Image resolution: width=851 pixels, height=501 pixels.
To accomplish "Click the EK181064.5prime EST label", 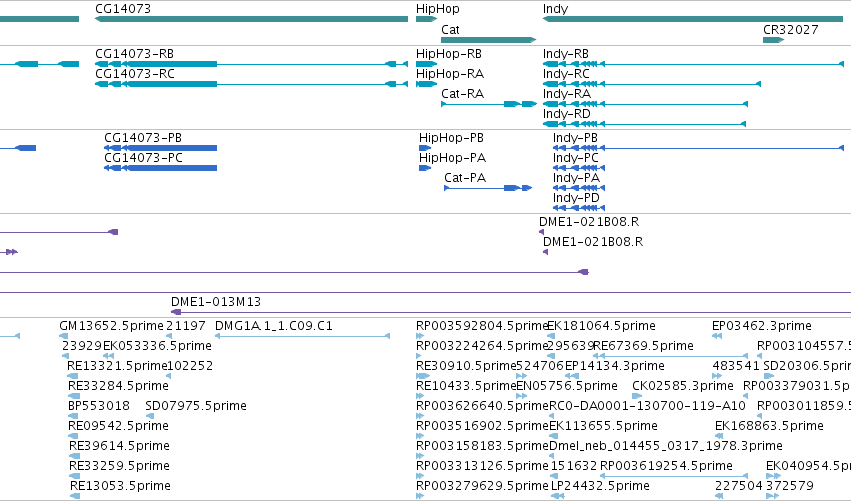I will click(x=601, y=326).
